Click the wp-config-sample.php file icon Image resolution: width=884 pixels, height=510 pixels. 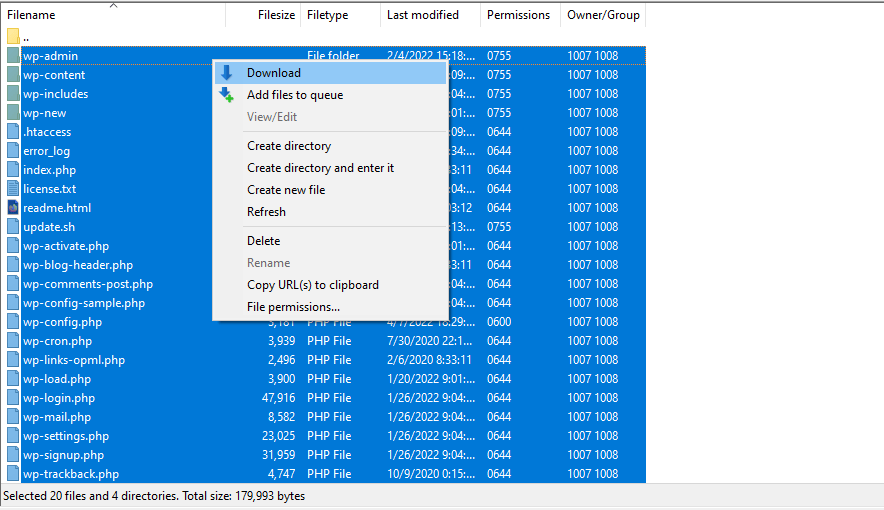[x=14, y=303]
